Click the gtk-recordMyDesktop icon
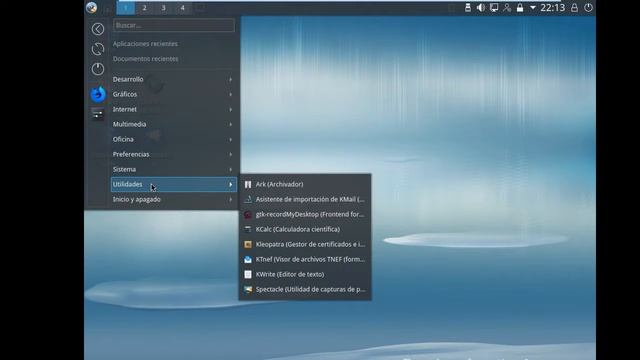The width and height of the screenshot is (640, 360). point(248,214)
